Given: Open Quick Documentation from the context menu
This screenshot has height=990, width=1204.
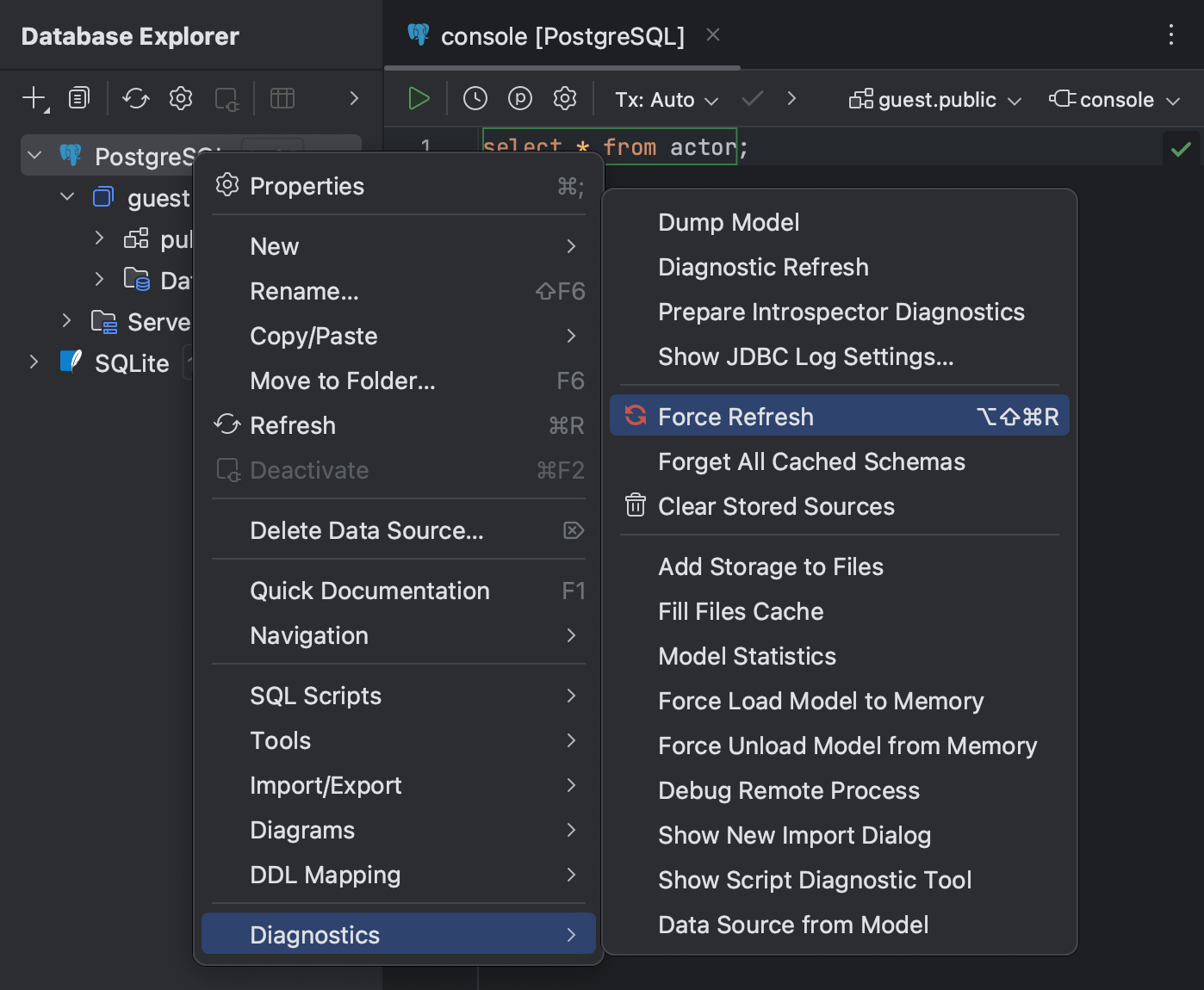Looking at the screenshot, I should click(x=369, y=591).
